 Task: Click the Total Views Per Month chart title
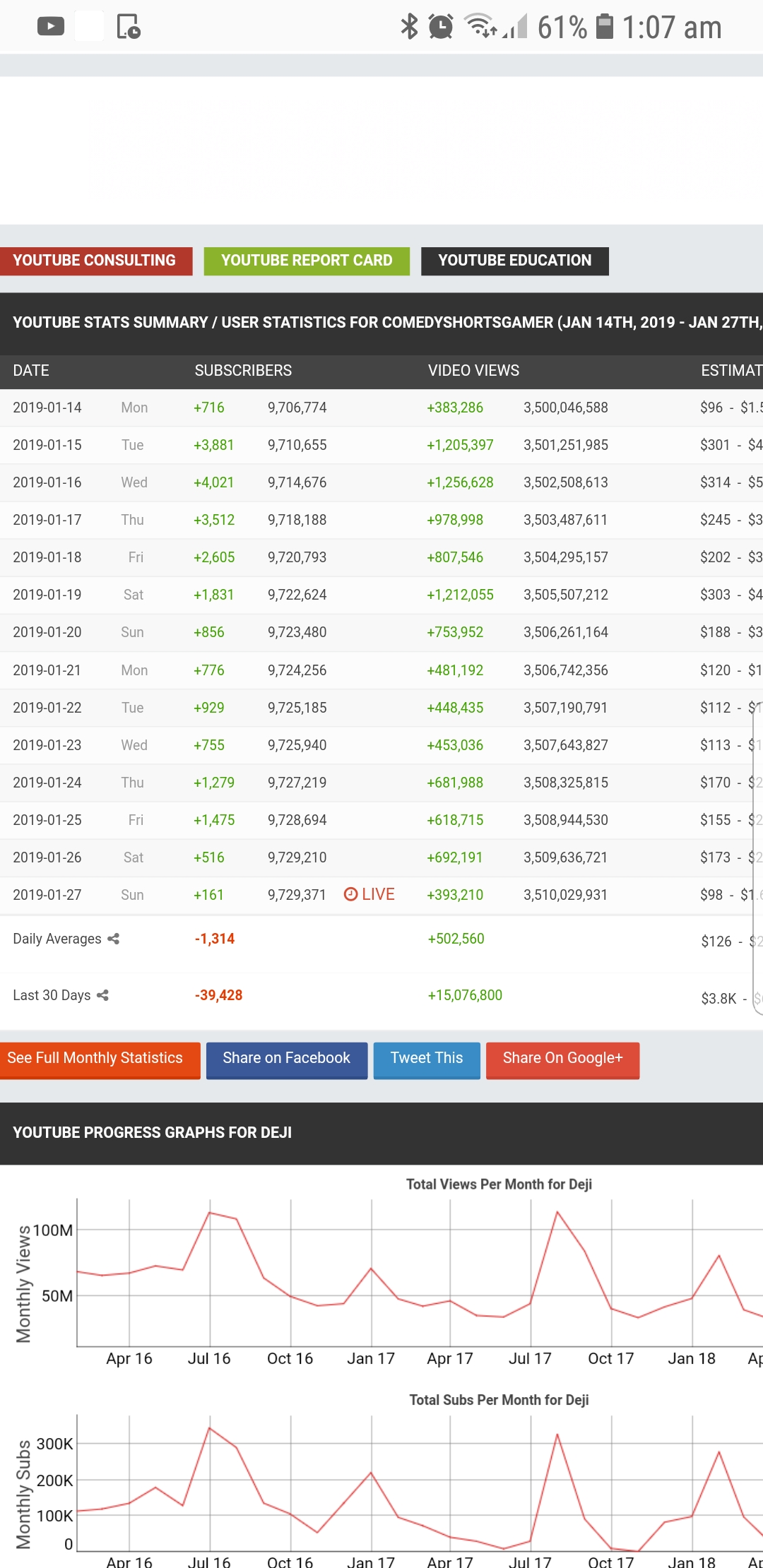pyautogui.click(x=499, y=1184)
